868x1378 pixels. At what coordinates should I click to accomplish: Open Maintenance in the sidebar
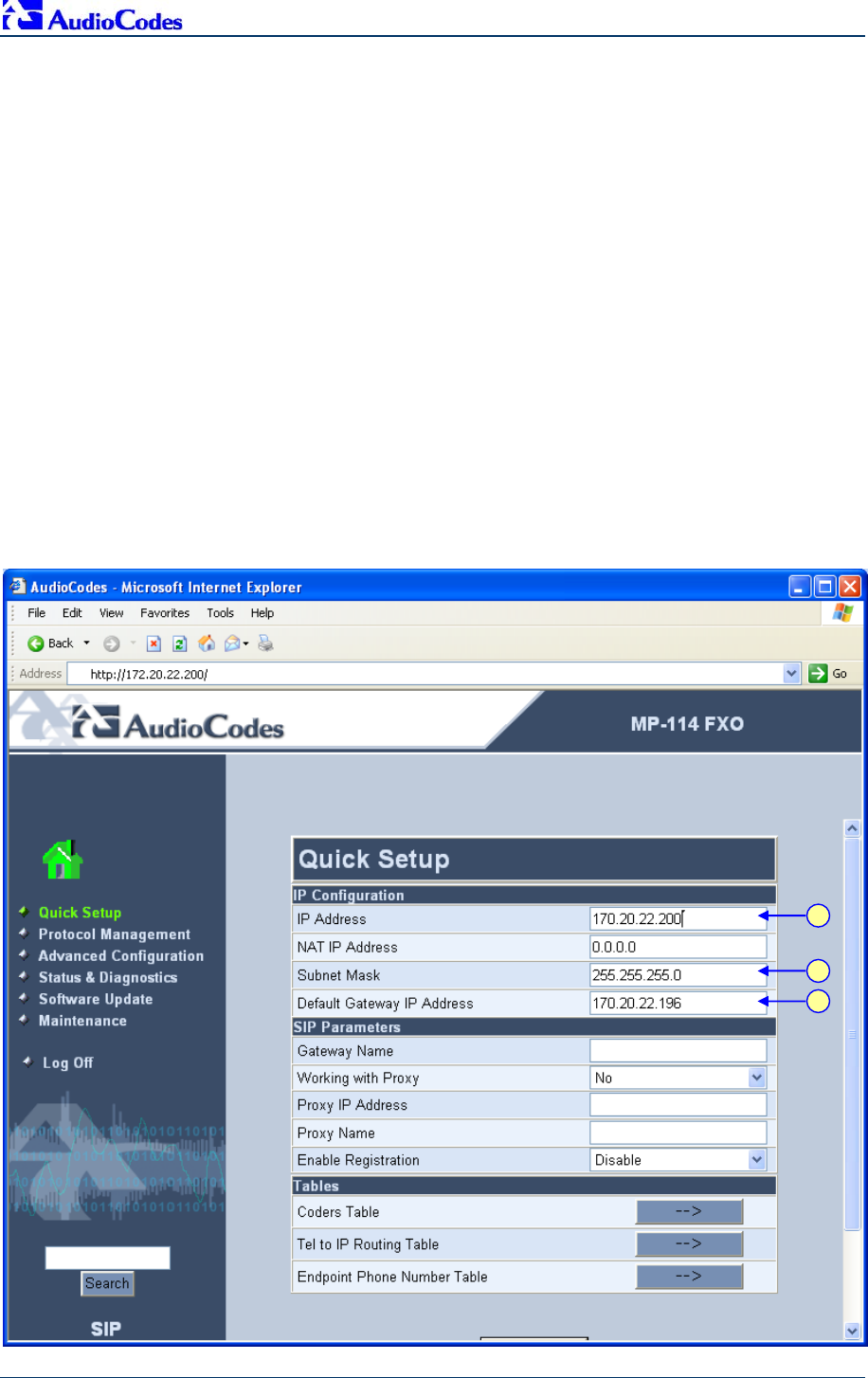(82, 1022)
